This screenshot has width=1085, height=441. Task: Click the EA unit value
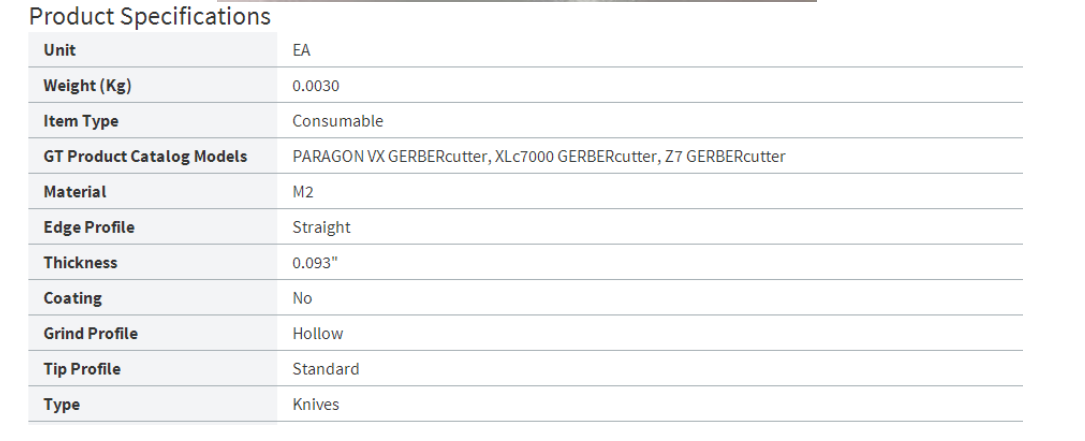[302, 50]
